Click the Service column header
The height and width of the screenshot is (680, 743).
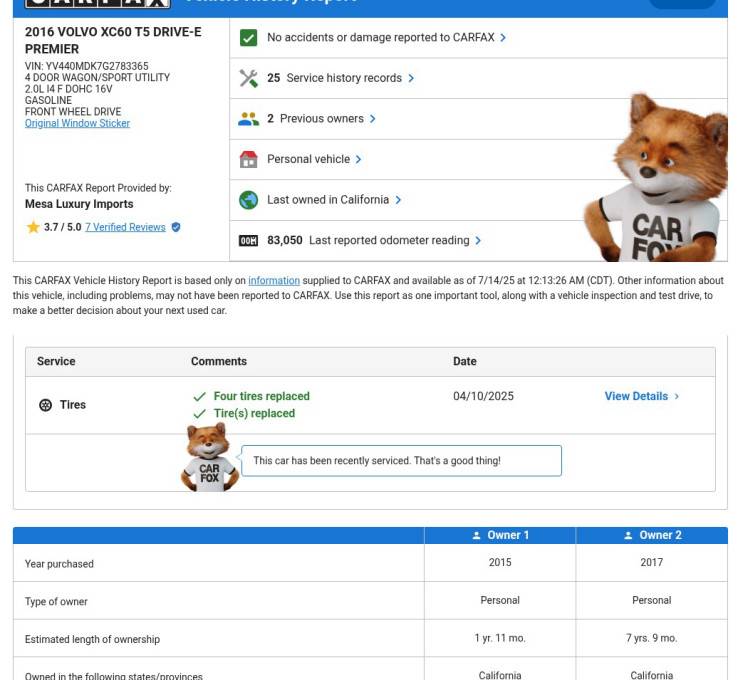(56, 362)
